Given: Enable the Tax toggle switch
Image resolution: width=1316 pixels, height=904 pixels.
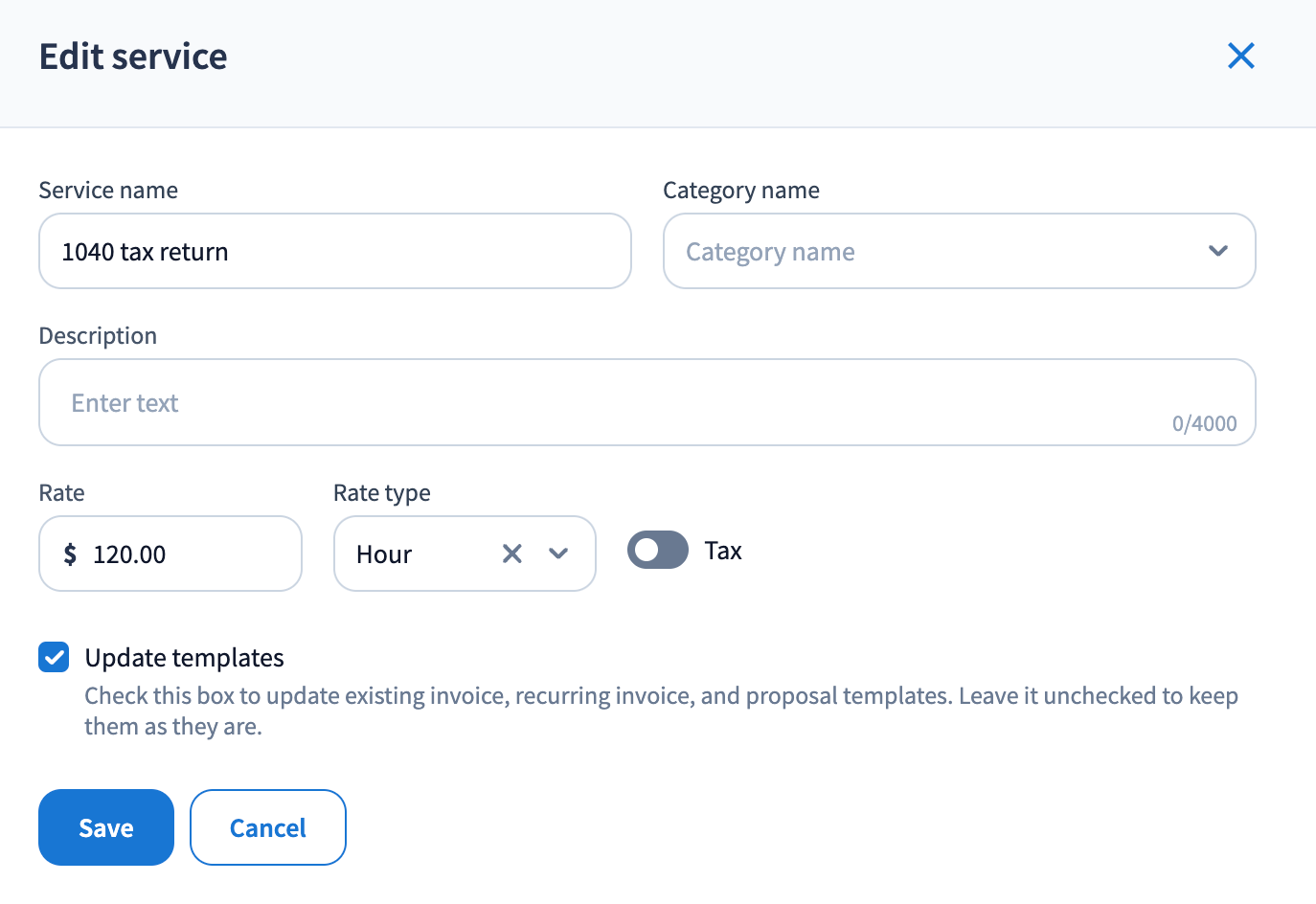Looking at the screenshot, I should pyautogui.click(x=657, y=551).
